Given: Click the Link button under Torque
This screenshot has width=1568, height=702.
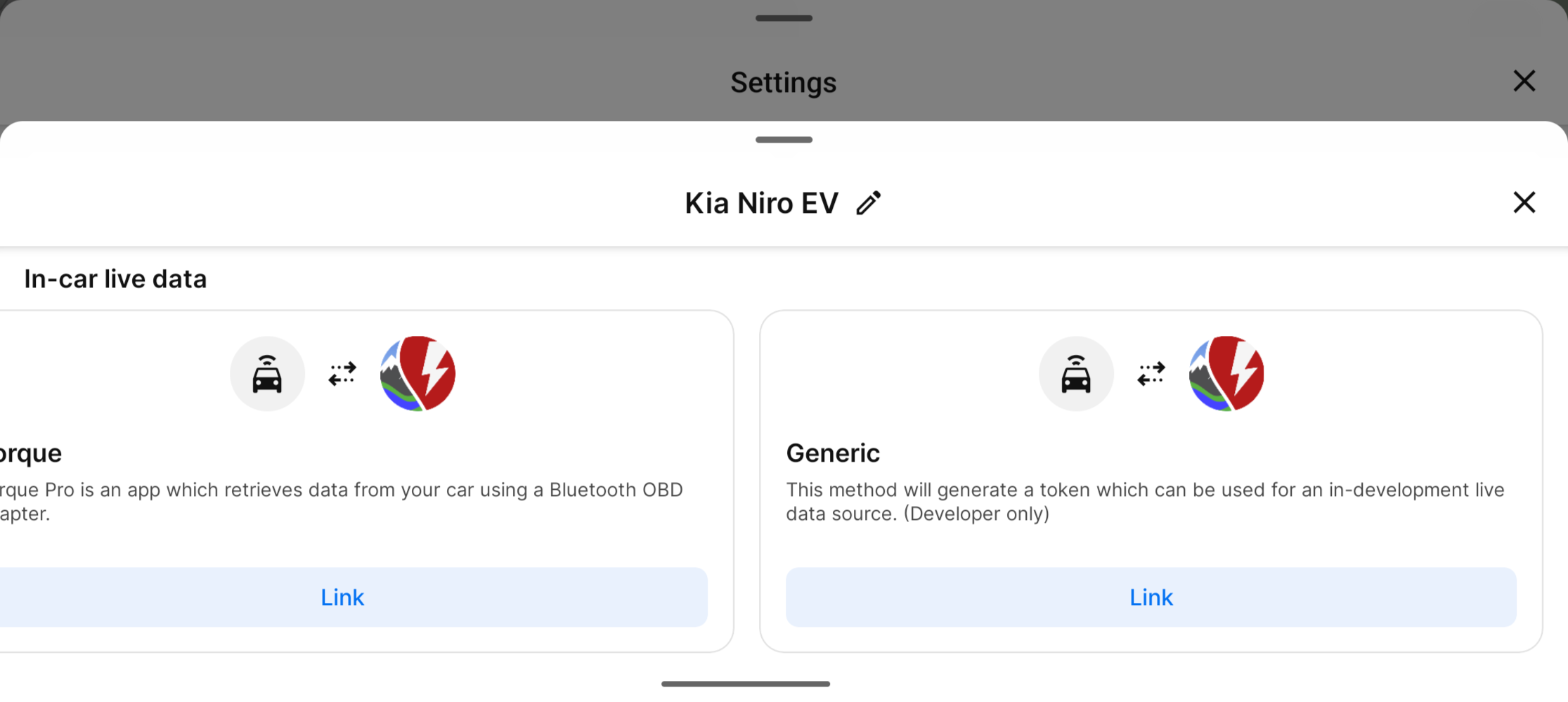Looking at the screenshot, I should [x=342, y=597].
